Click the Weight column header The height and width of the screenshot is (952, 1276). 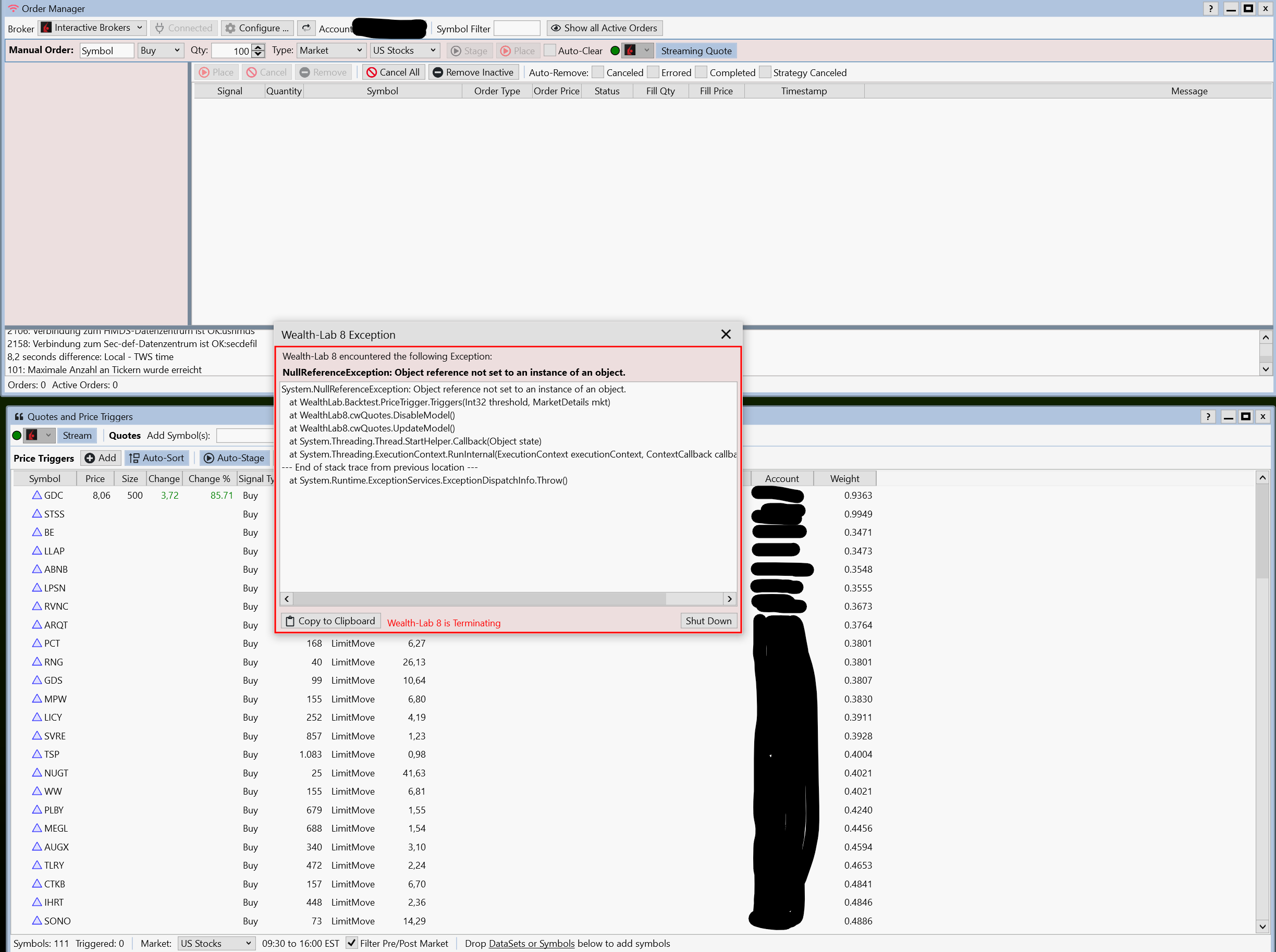[x=844, y=478]
